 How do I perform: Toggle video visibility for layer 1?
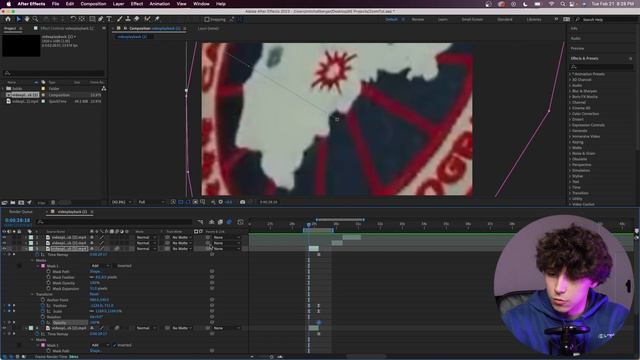[x=4, y=237]
